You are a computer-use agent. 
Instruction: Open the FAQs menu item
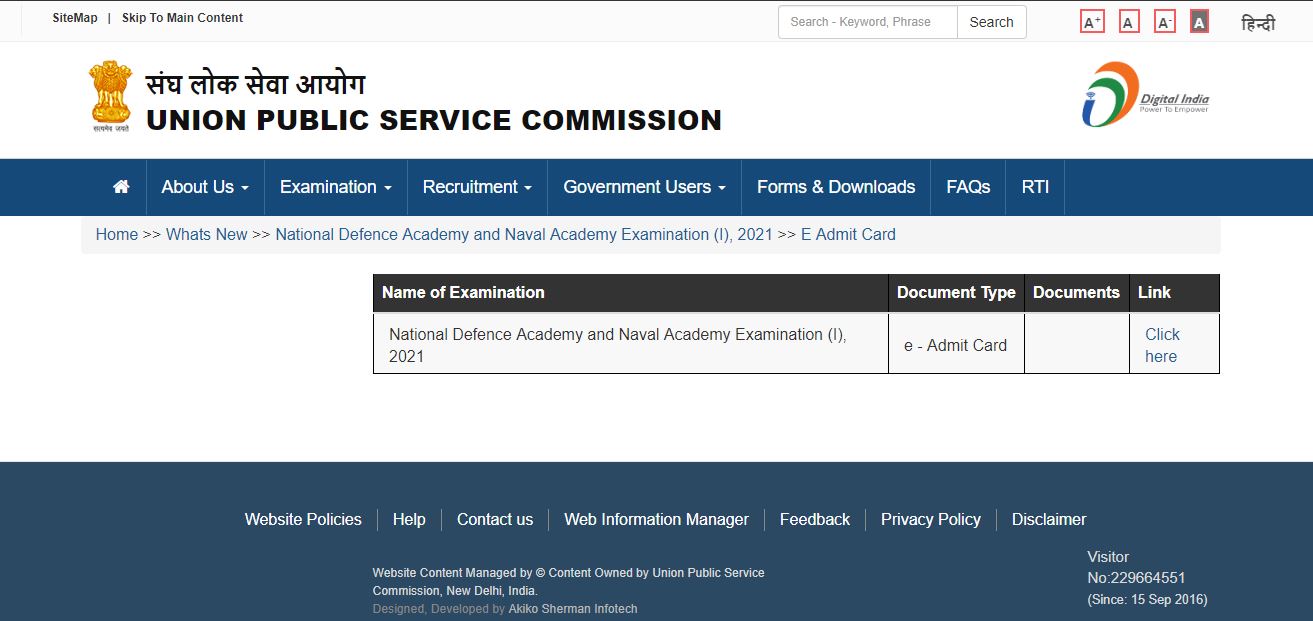tap(968, 187)
